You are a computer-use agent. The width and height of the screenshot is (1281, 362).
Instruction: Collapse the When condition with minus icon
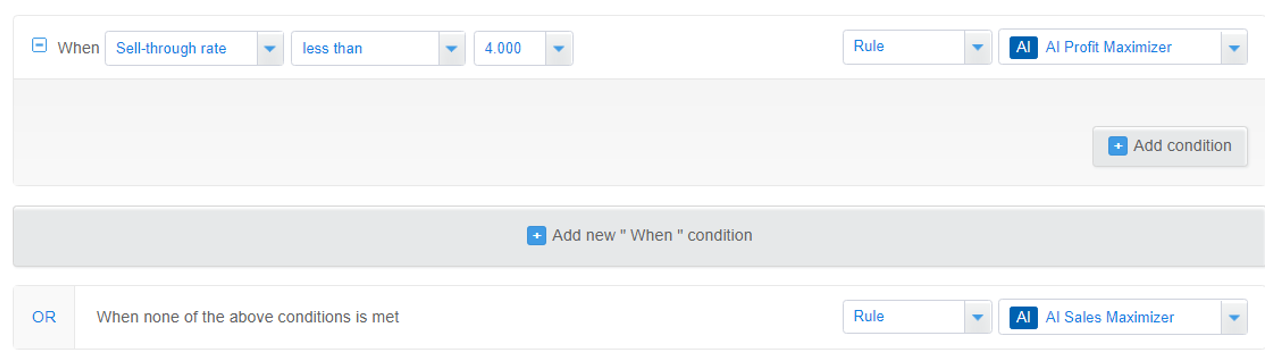point(40,46)
